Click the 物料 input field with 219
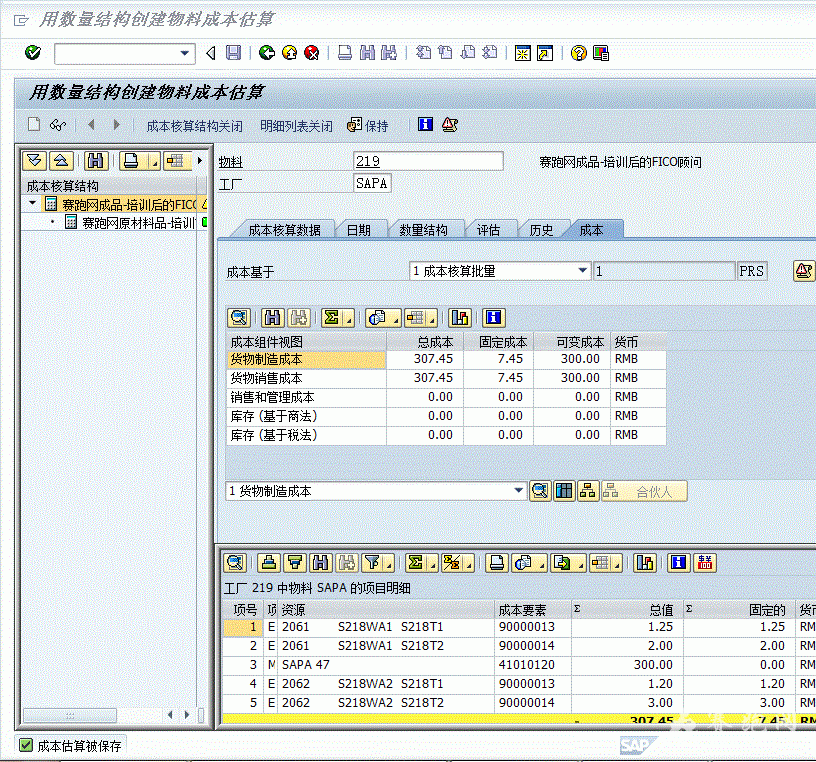Screen dimensions: 816x762 (428, 161)
